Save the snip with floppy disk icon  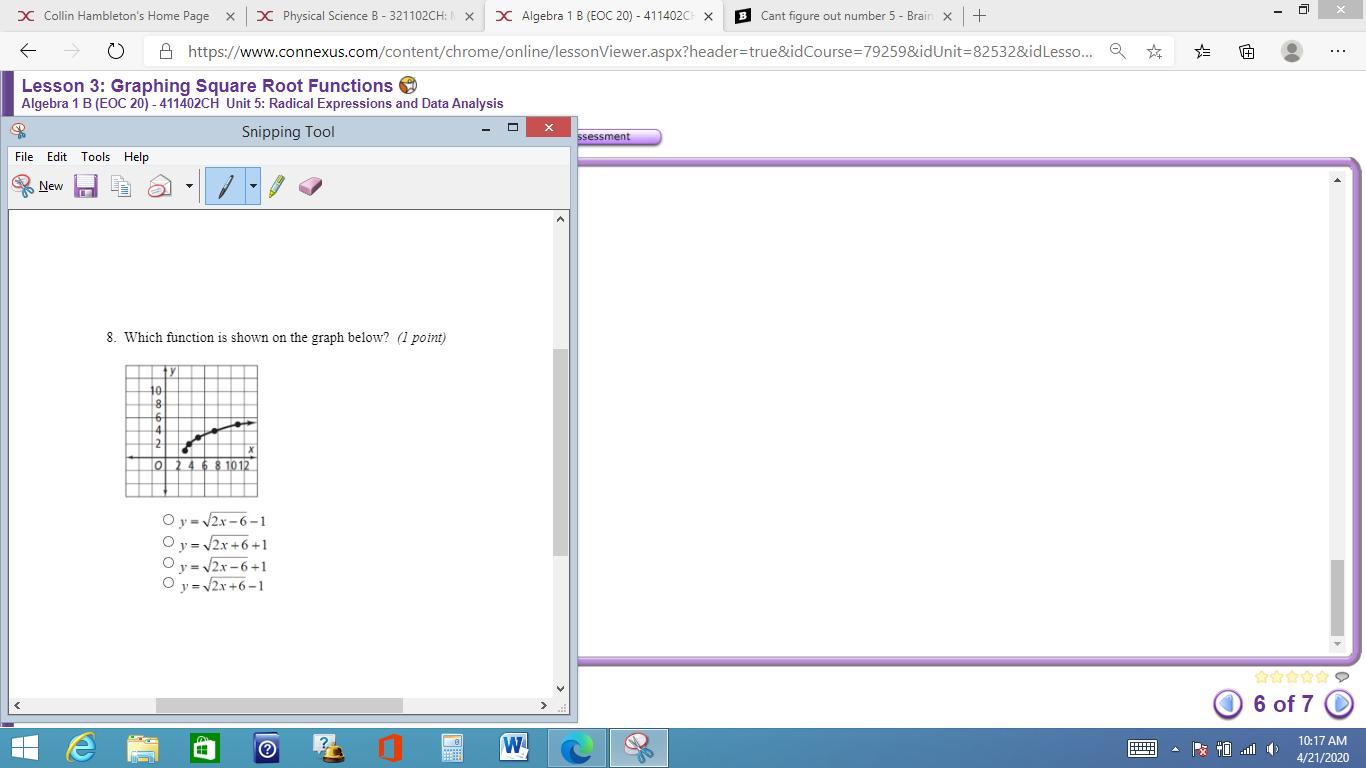86,186
